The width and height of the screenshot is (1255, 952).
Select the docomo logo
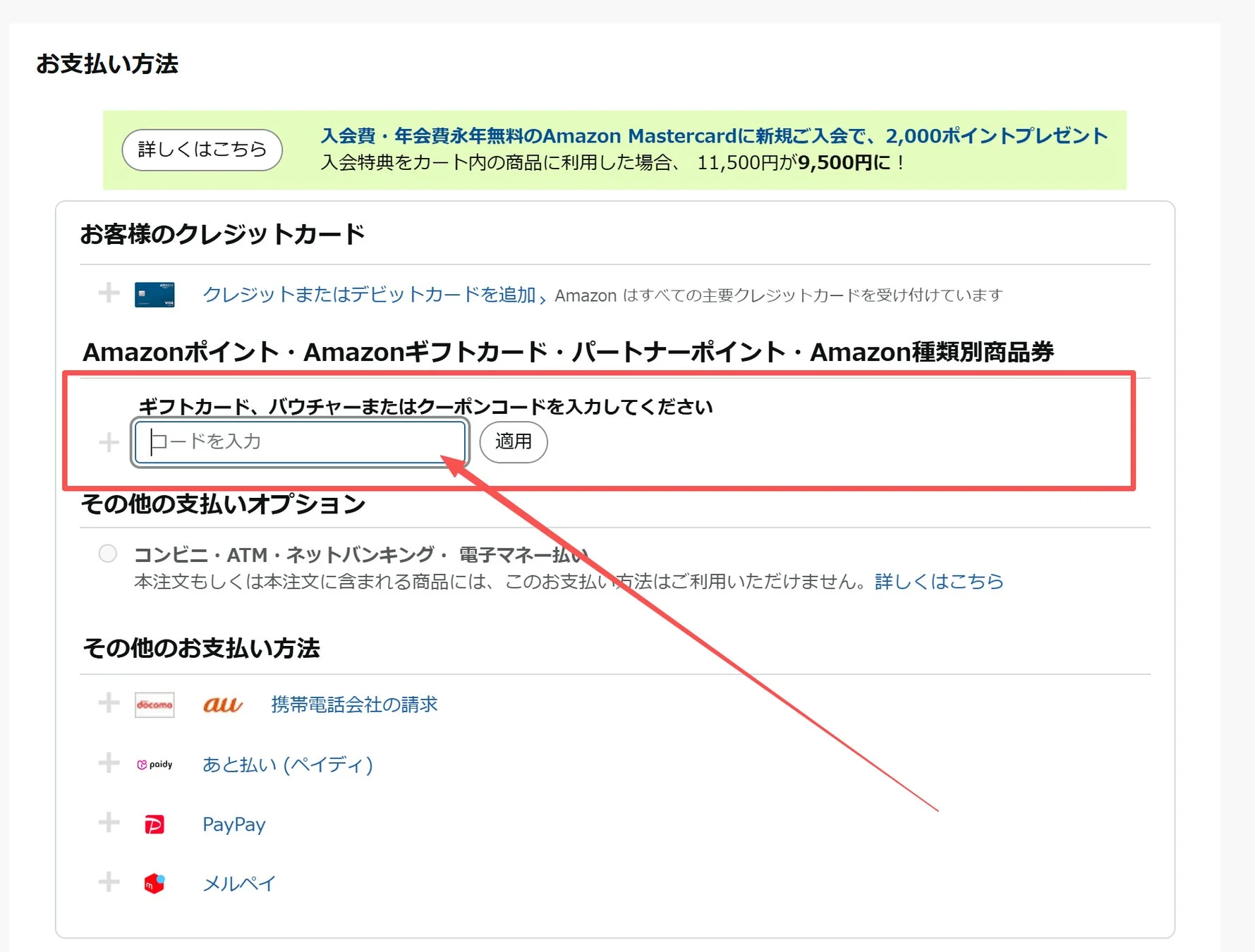[x=154, y=704]
